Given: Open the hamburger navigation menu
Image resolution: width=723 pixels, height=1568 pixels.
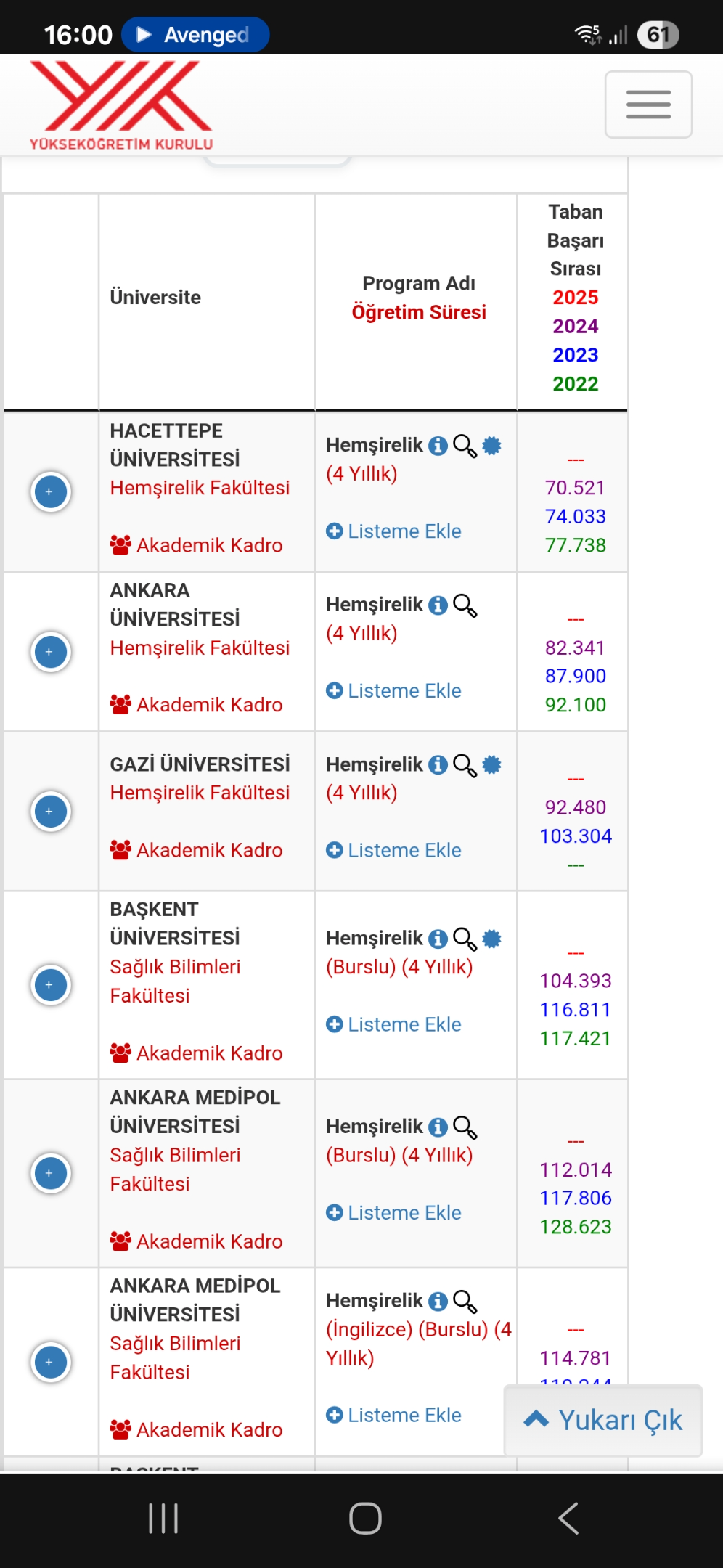Looking at the screenshot, I should (648, 105).
